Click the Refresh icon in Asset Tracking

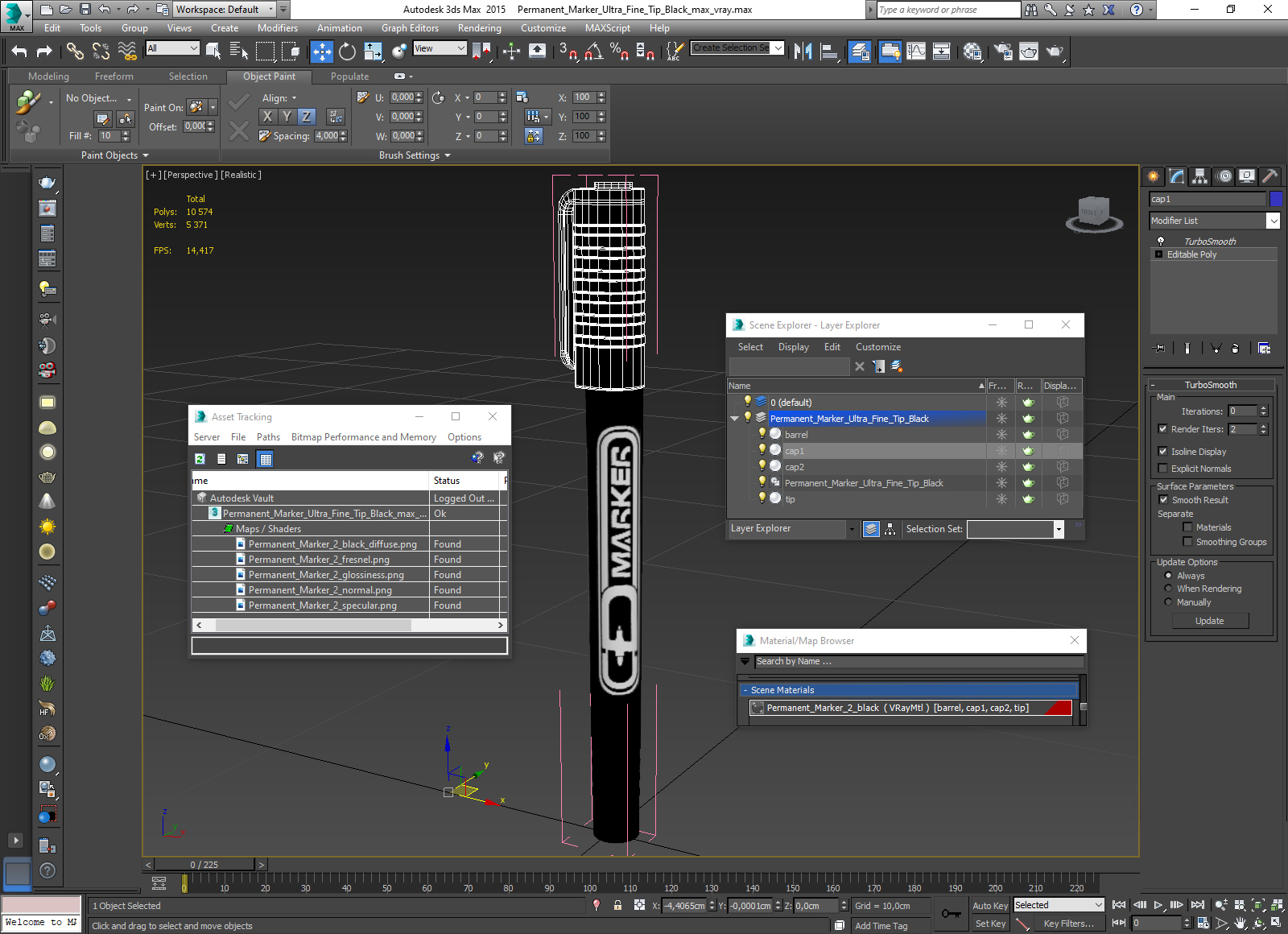point(200,459)
